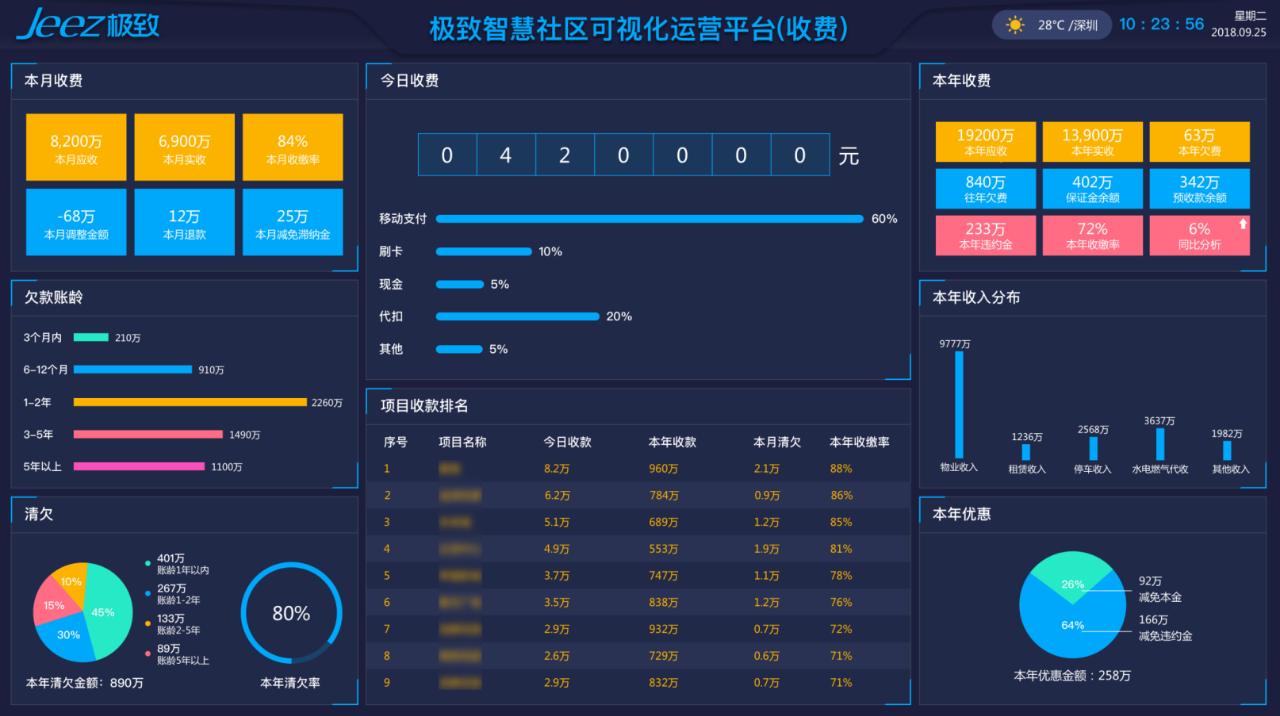This screenshot has width=1280, height=716.
Task: Click the 停车收入 2568万 bar
Action: point(1093,448)
